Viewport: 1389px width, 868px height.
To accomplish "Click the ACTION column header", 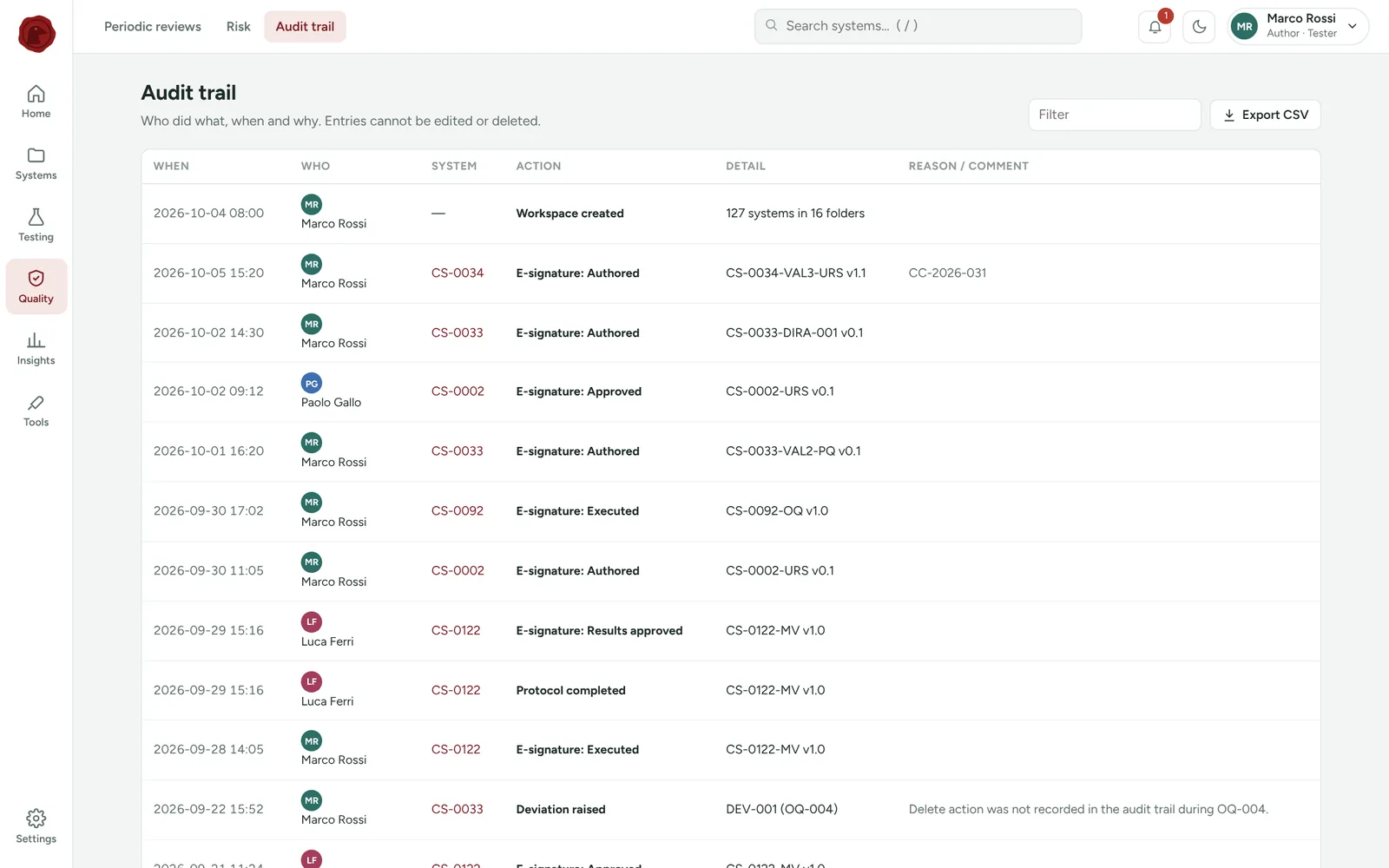I will (x=538, y=166).
